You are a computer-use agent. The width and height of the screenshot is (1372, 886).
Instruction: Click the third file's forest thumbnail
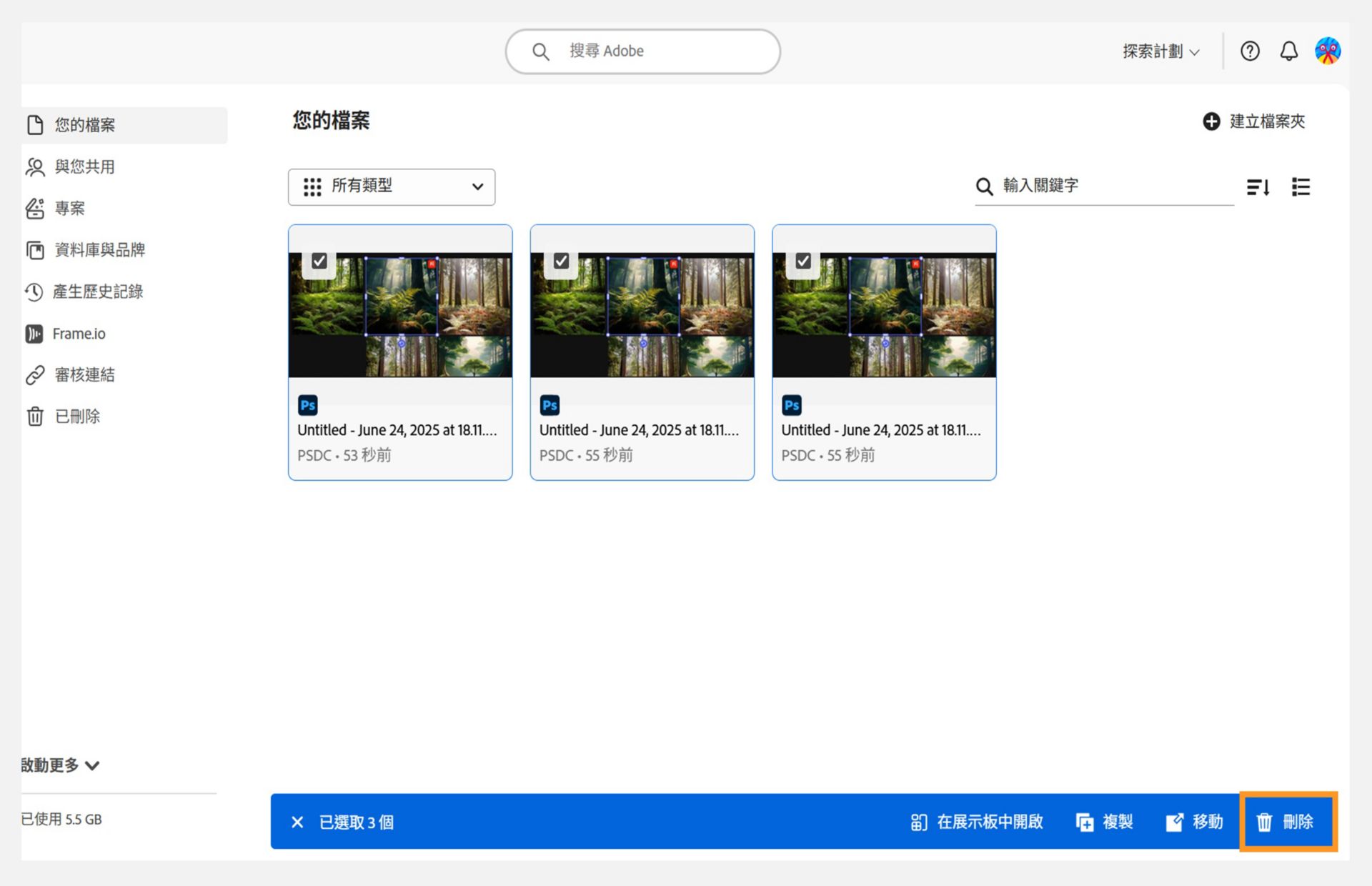[x=884, y=314]
